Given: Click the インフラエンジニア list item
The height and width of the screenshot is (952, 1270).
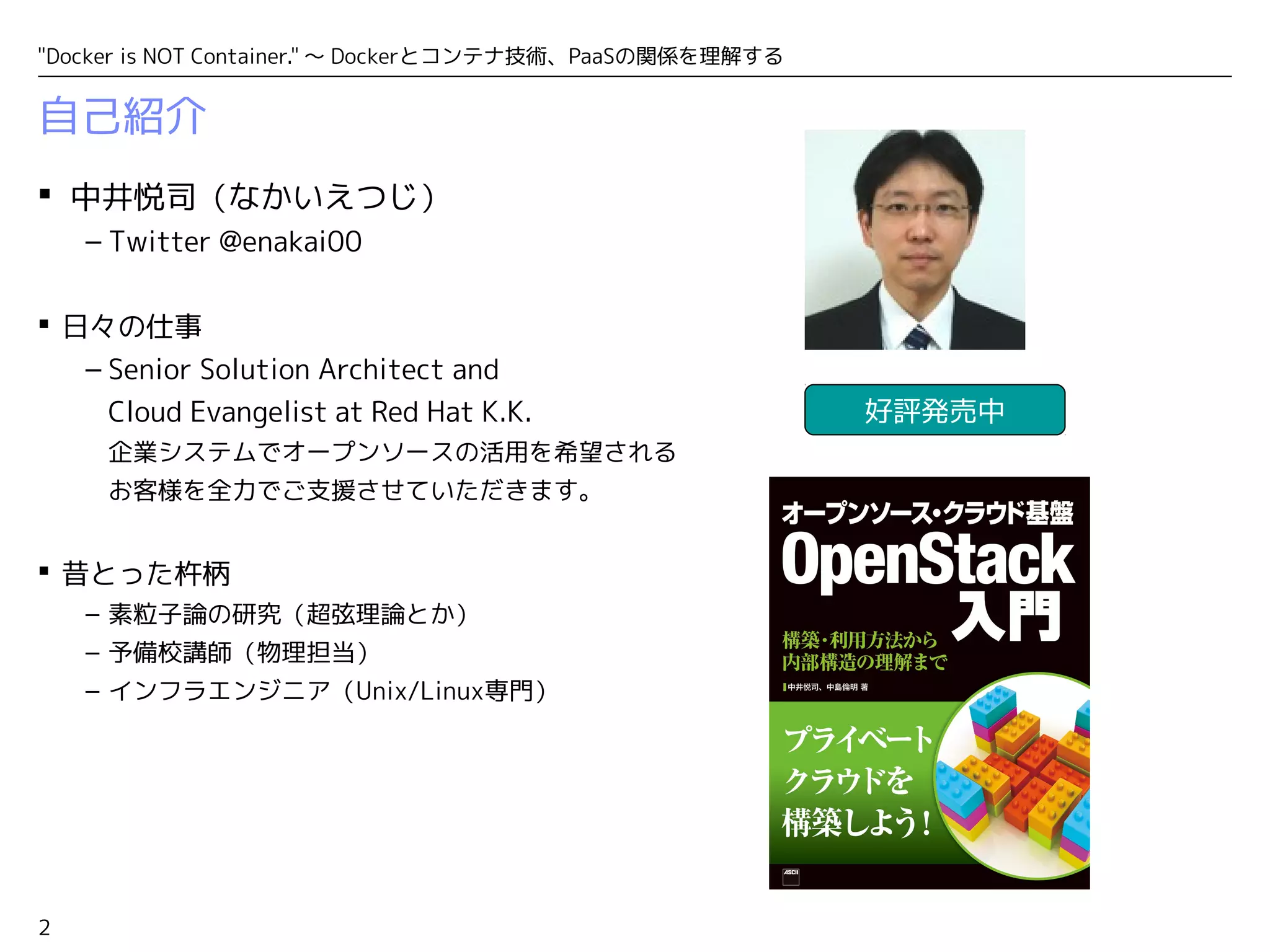Looking at the screenshot, I should pyautogui.click(x=327, y=691).
